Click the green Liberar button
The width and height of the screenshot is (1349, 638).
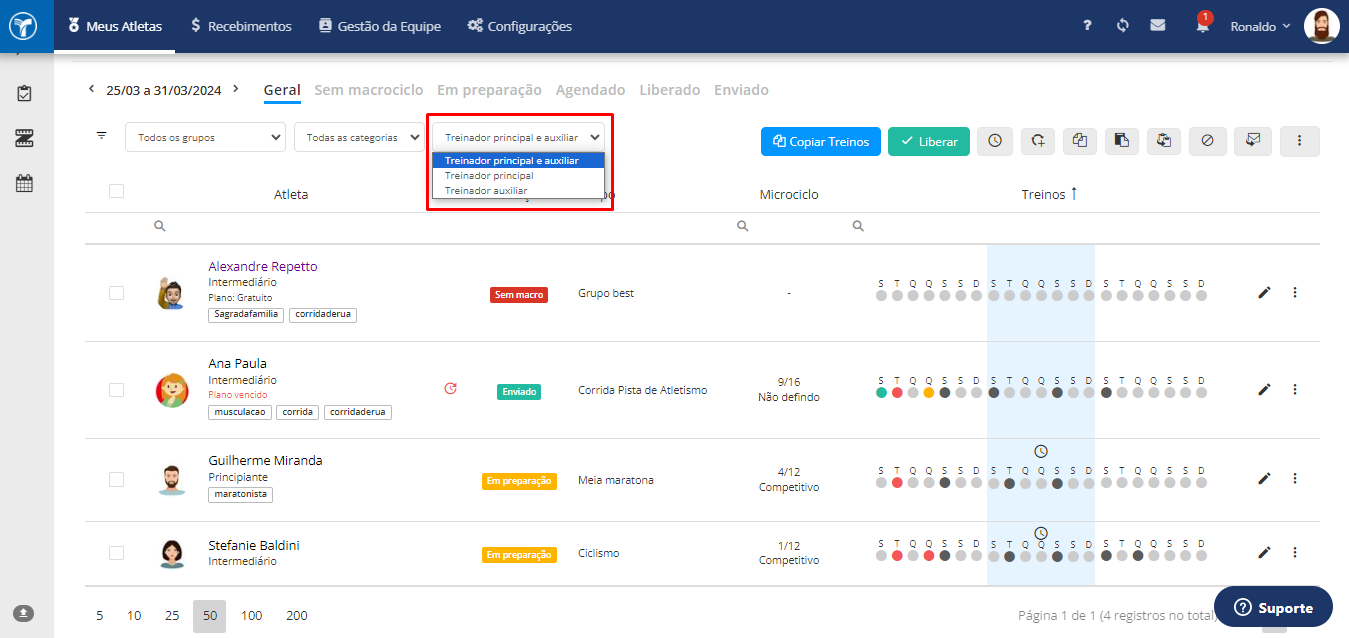pyautogui.click(x=929, y=141)
